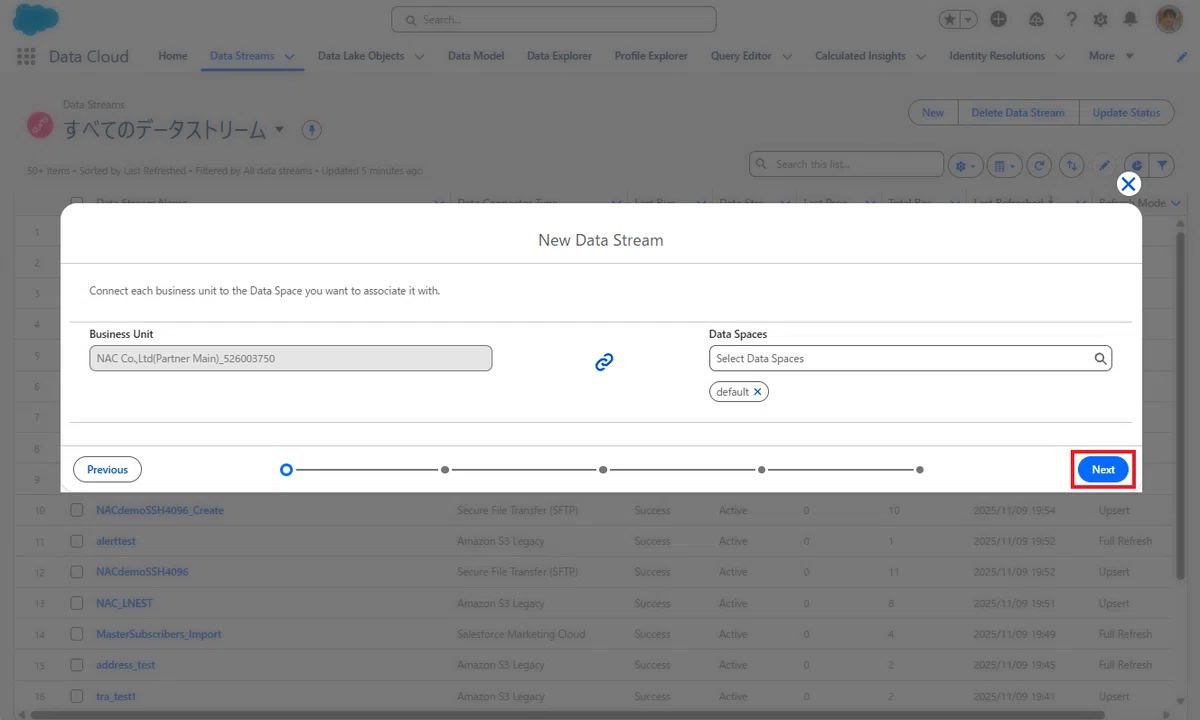The image size is (1200, 720).
Task: Add page to favorites with star icon
Action: 949,19
